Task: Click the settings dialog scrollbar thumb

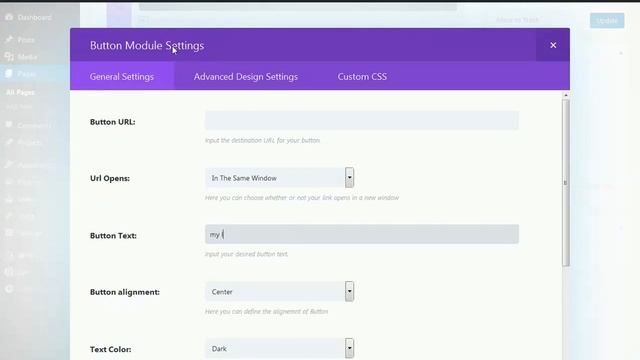Action: (566, 183)
